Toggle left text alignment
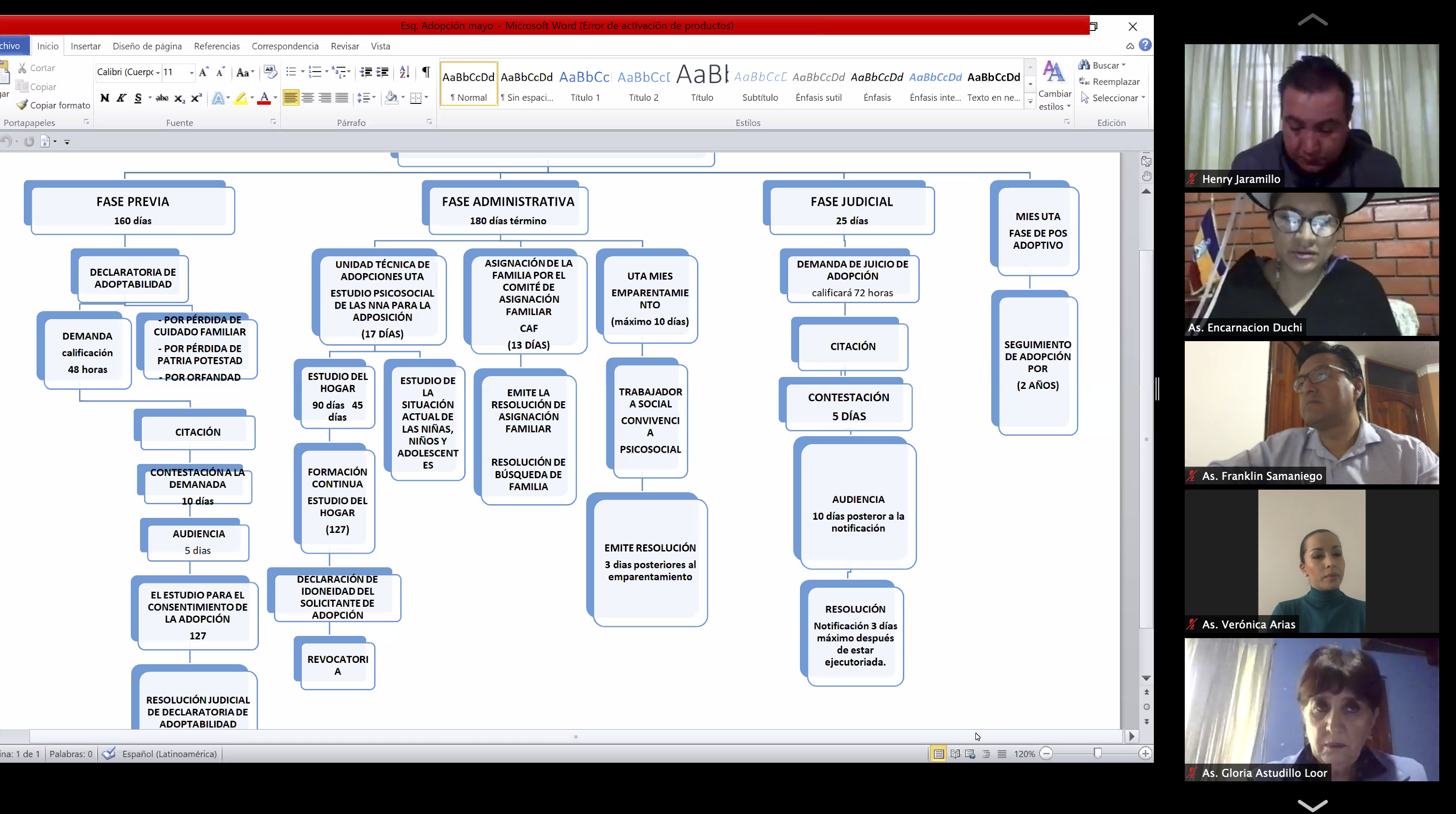The image size is (1456, 814). 291,98
